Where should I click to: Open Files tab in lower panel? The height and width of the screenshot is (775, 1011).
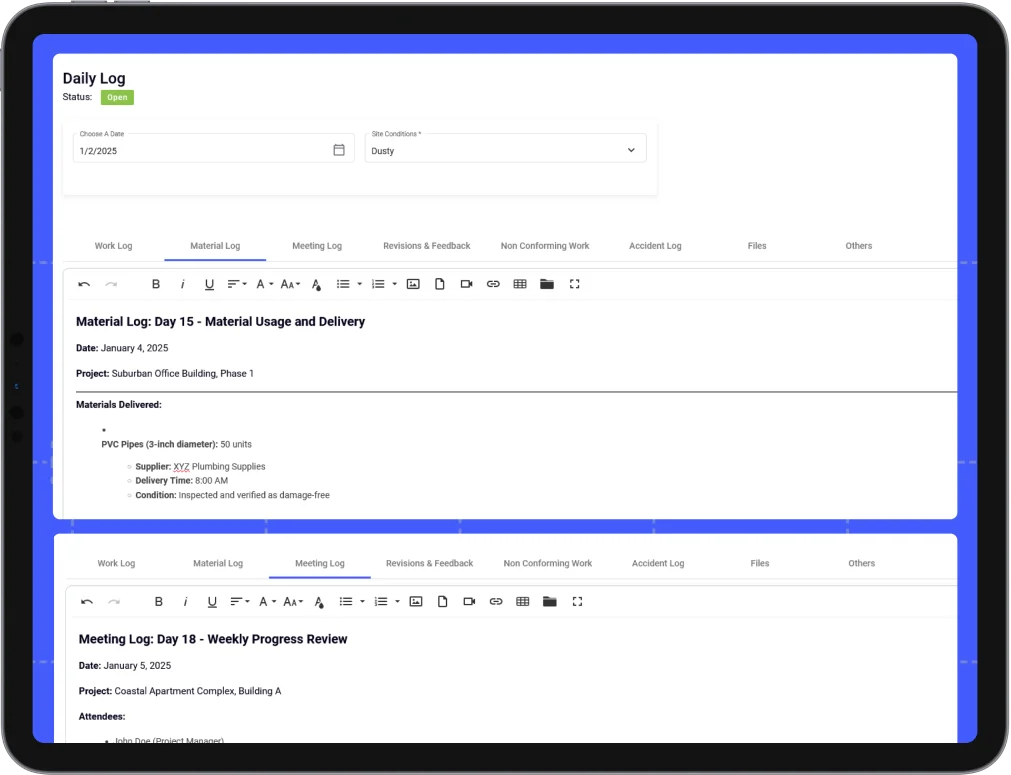pyautogui.click(x=760, y=564)
